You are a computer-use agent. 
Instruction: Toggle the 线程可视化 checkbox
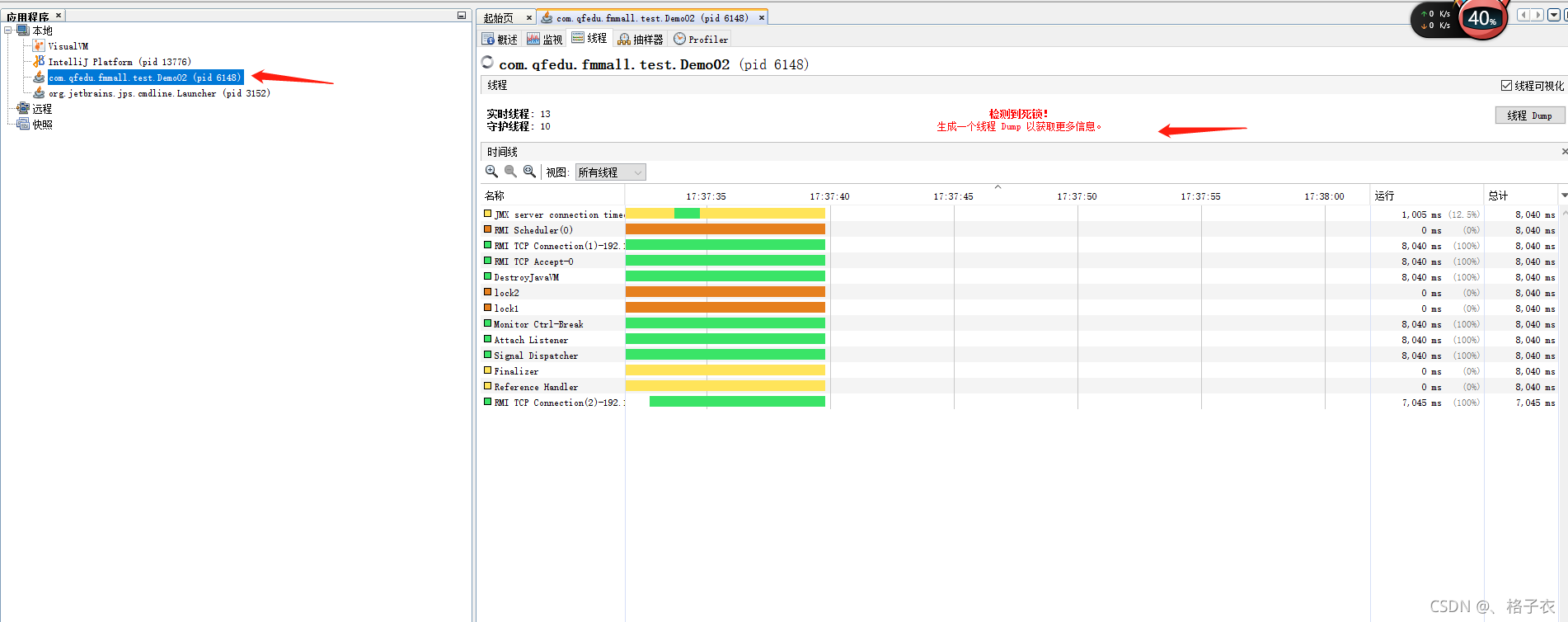[1506, 86]
